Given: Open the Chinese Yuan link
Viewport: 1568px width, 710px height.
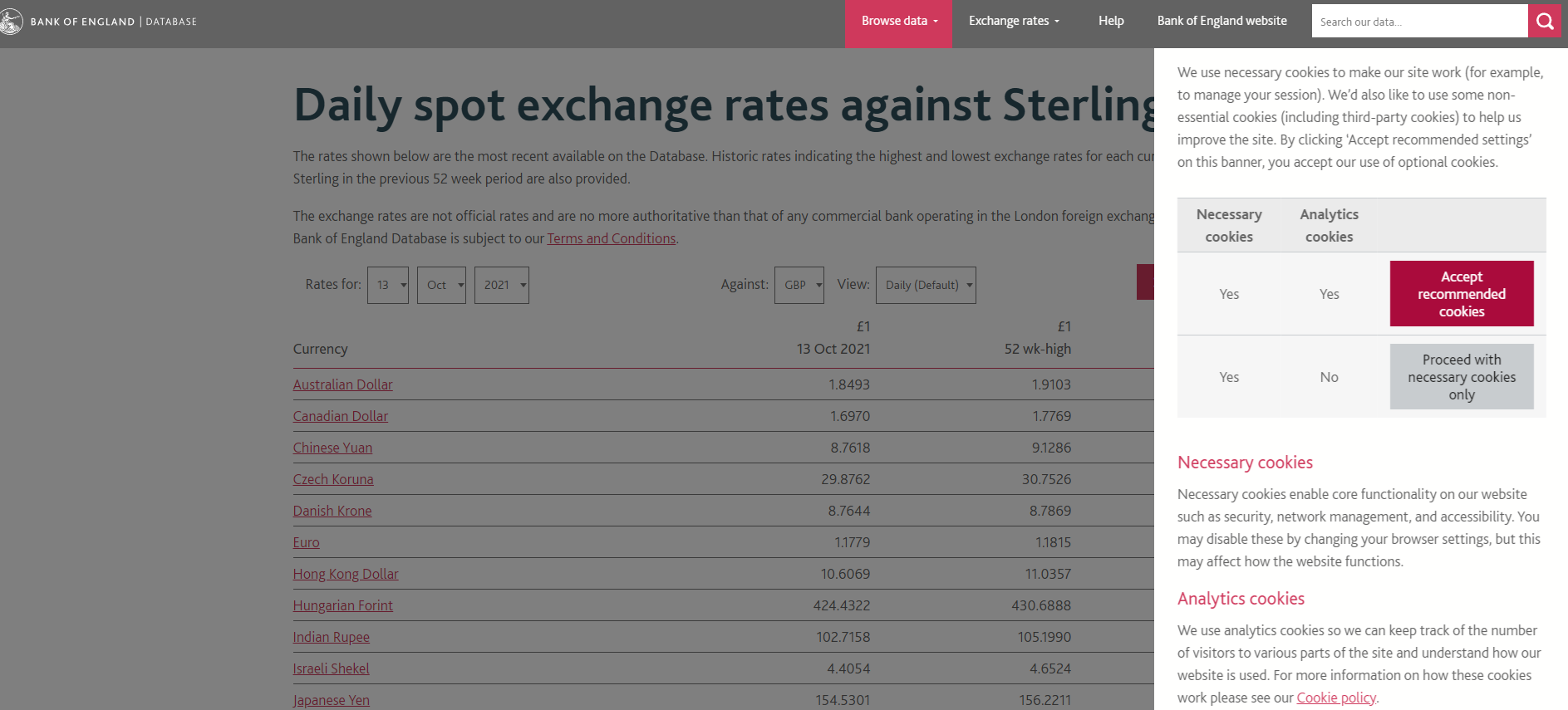Looking at the screenshot, I should pos(332,448).
